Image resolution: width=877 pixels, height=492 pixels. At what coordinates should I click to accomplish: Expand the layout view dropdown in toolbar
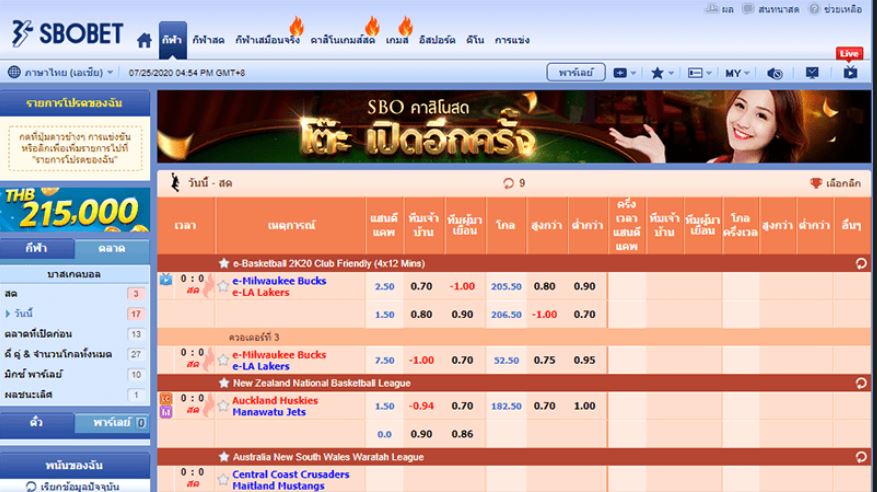(x=700, y=73)
